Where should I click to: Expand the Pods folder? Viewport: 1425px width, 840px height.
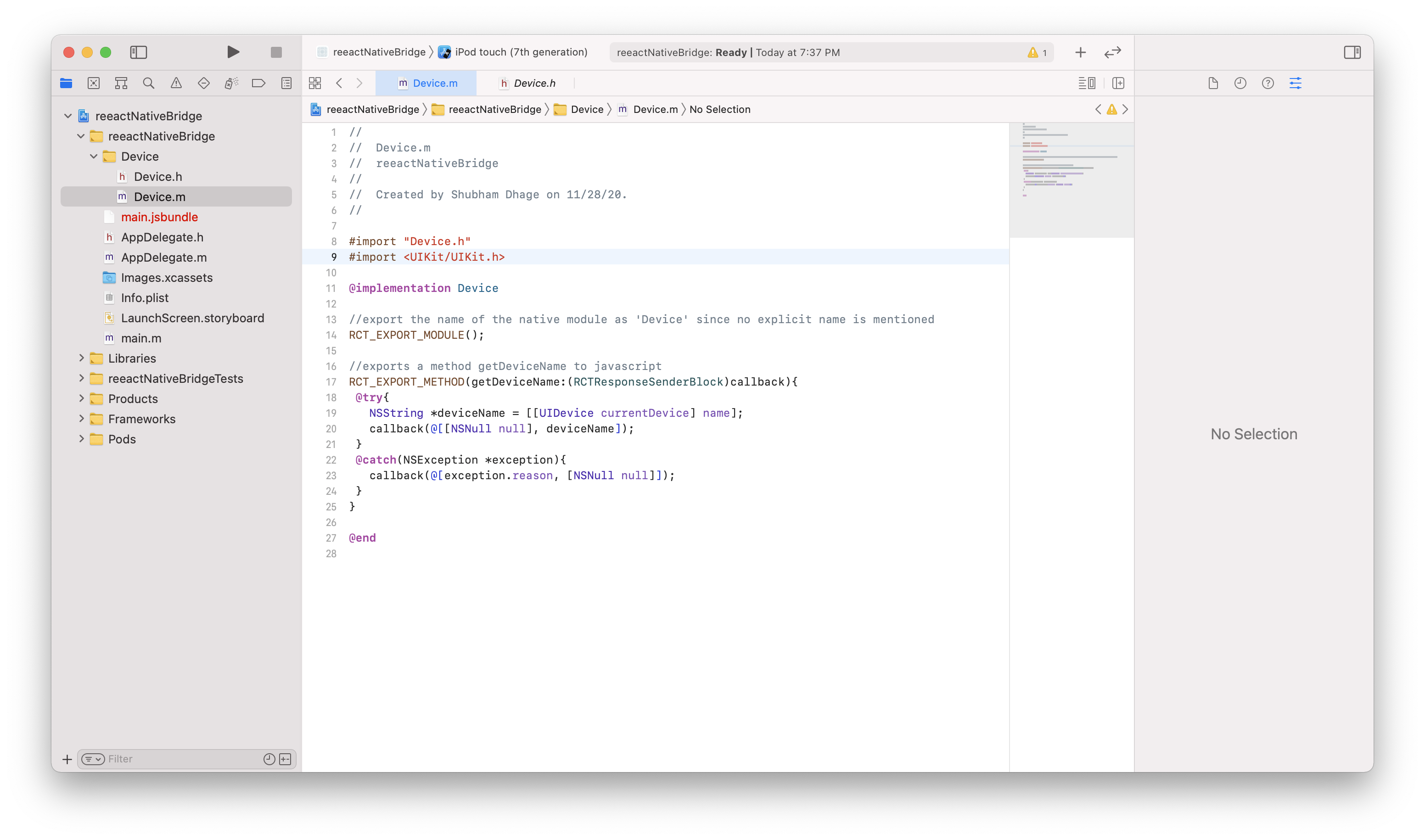point(81,439)
